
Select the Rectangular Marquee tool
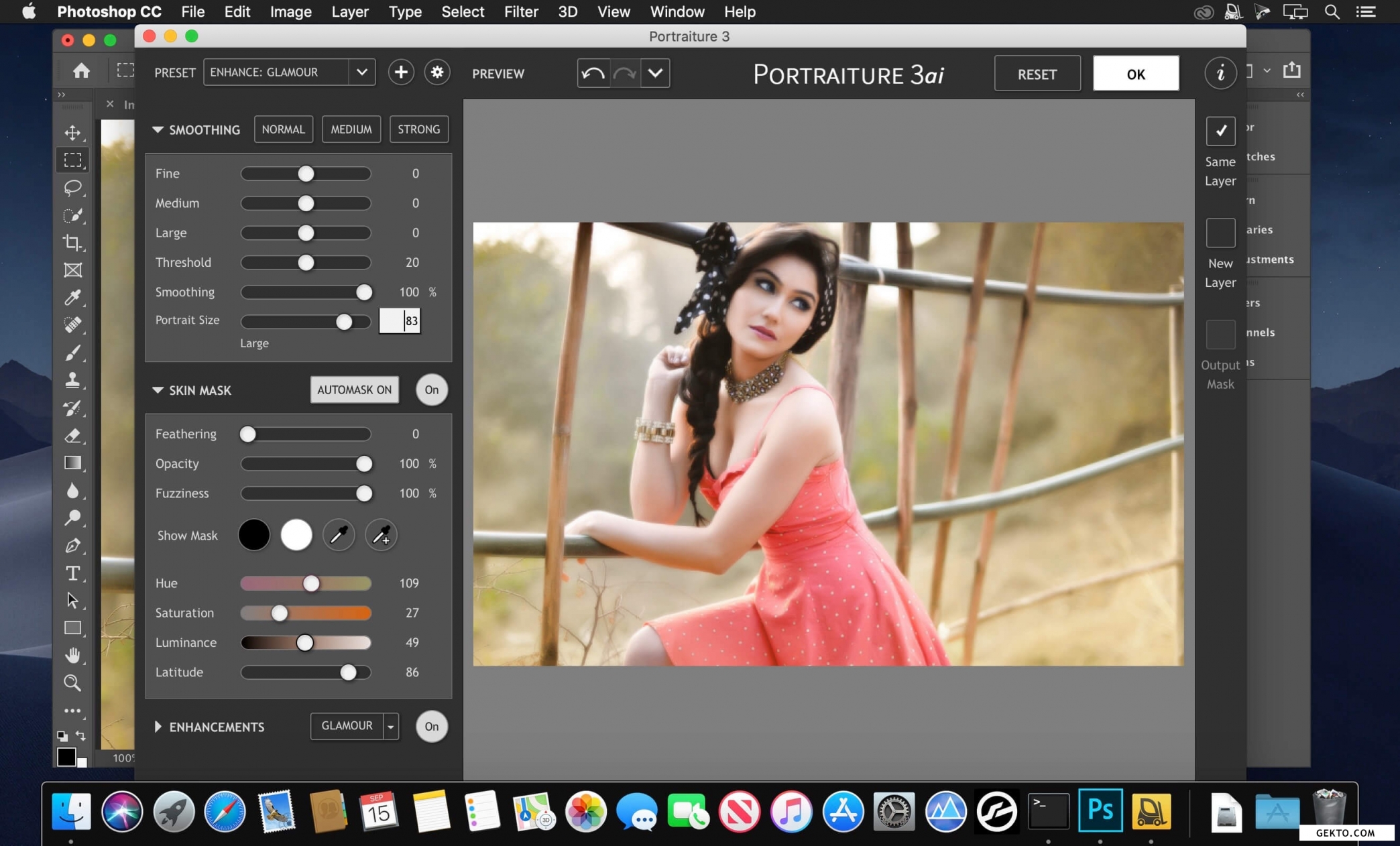pyautogui.click(x=72, y=160)
